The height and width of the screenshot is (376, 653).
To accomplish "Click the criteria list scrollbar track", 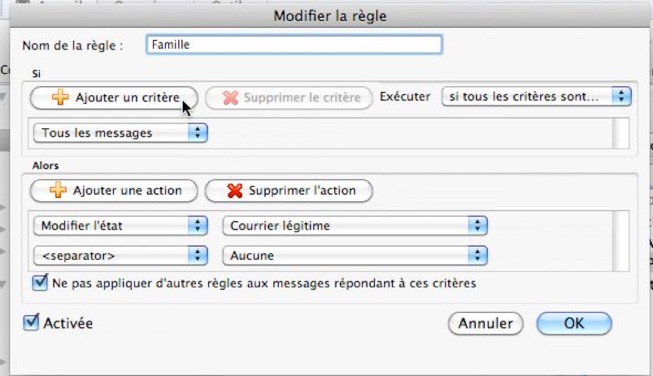I will click(621, 133).
